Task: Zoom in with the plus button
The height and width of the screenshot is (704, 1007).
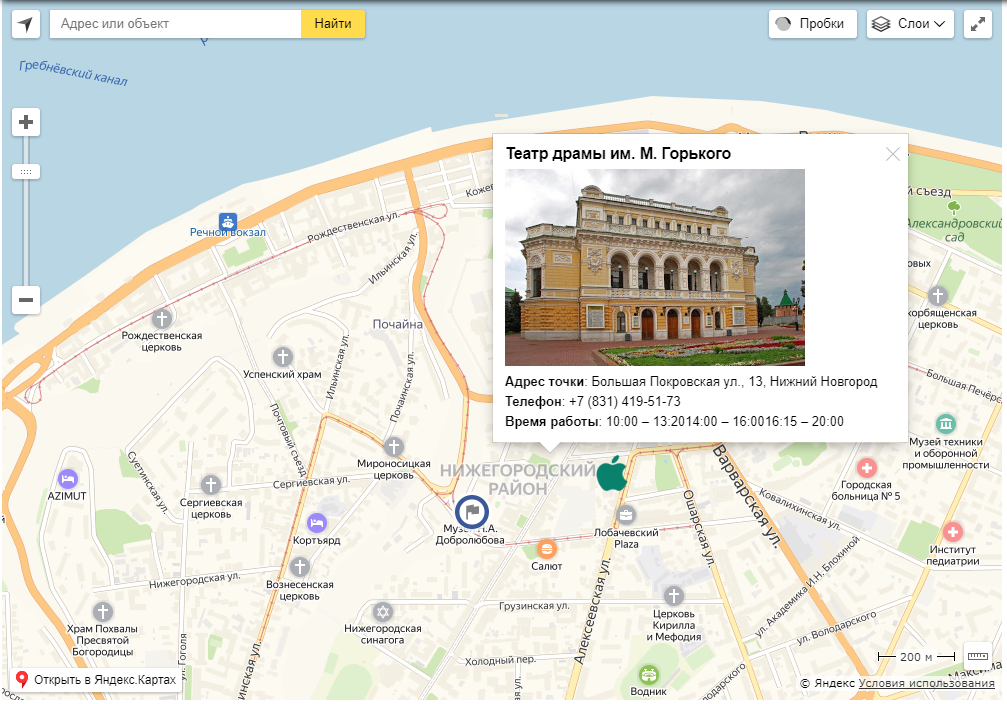Action: click(26, 123)
